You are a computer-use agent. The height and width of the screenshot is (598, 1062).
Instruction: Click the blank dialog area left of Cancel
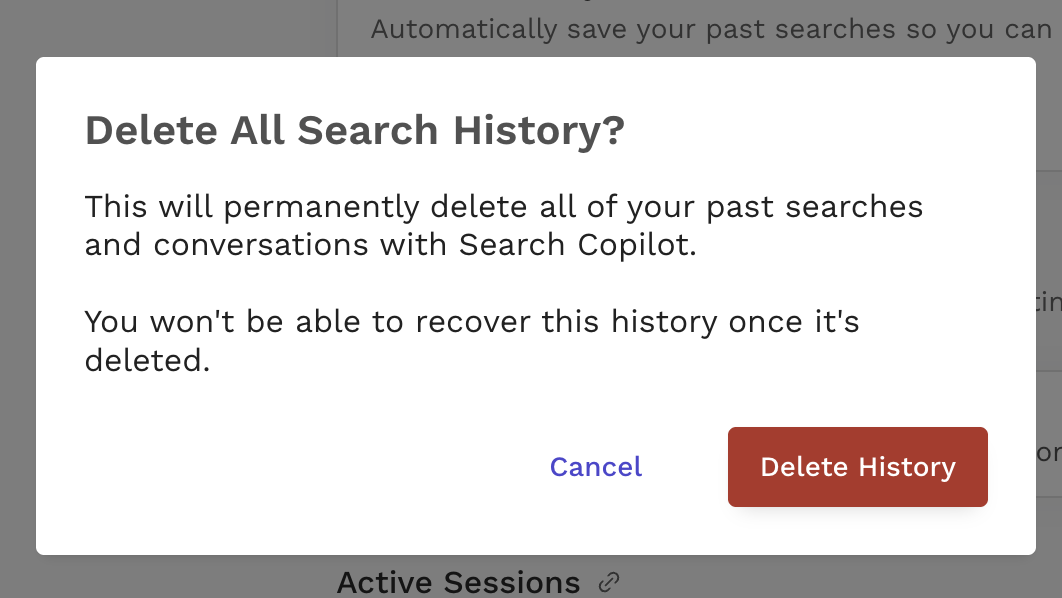[x=300, y=467]
